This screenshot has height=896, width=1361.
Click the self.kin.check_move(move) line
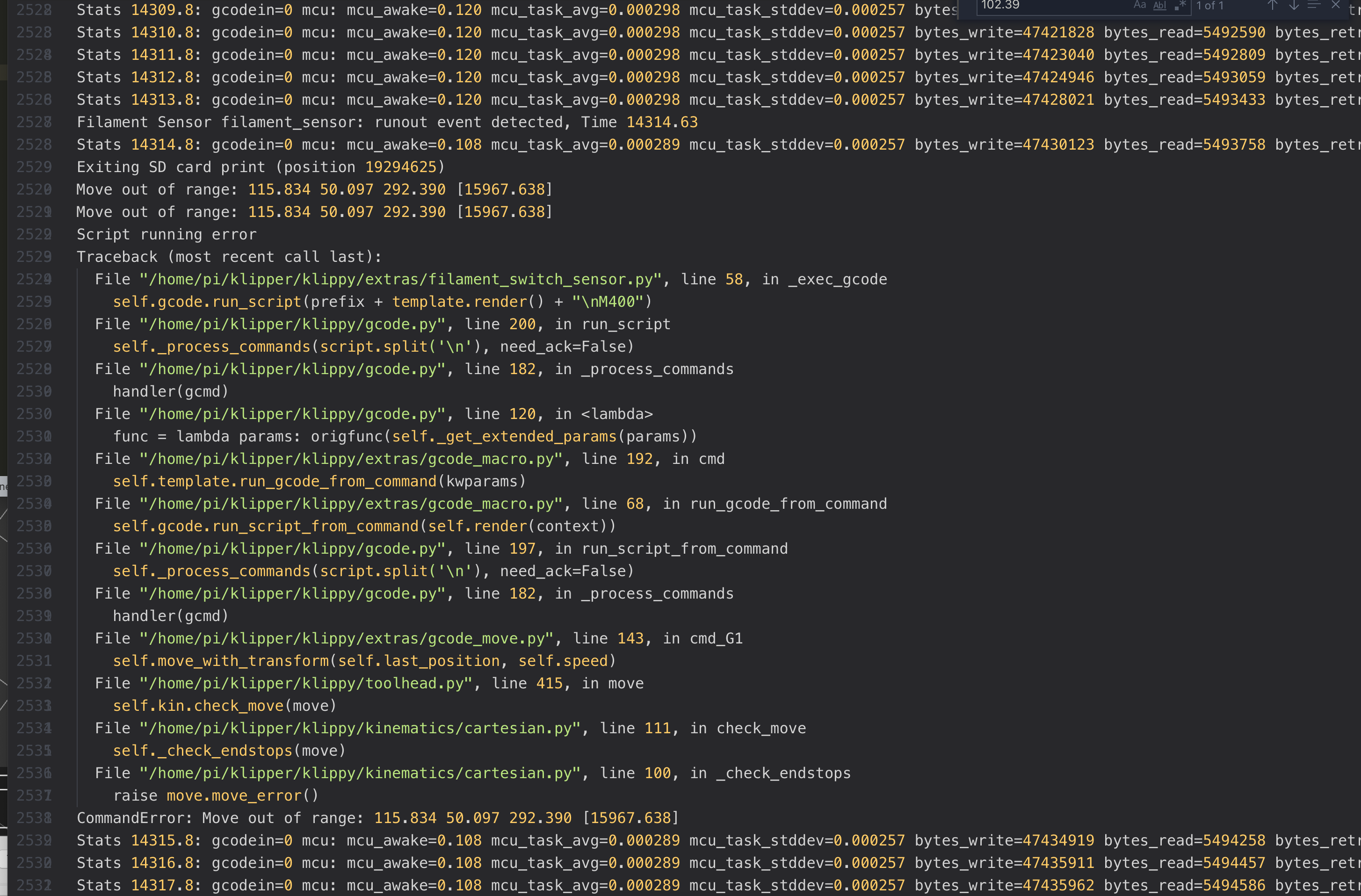(225, 706)
